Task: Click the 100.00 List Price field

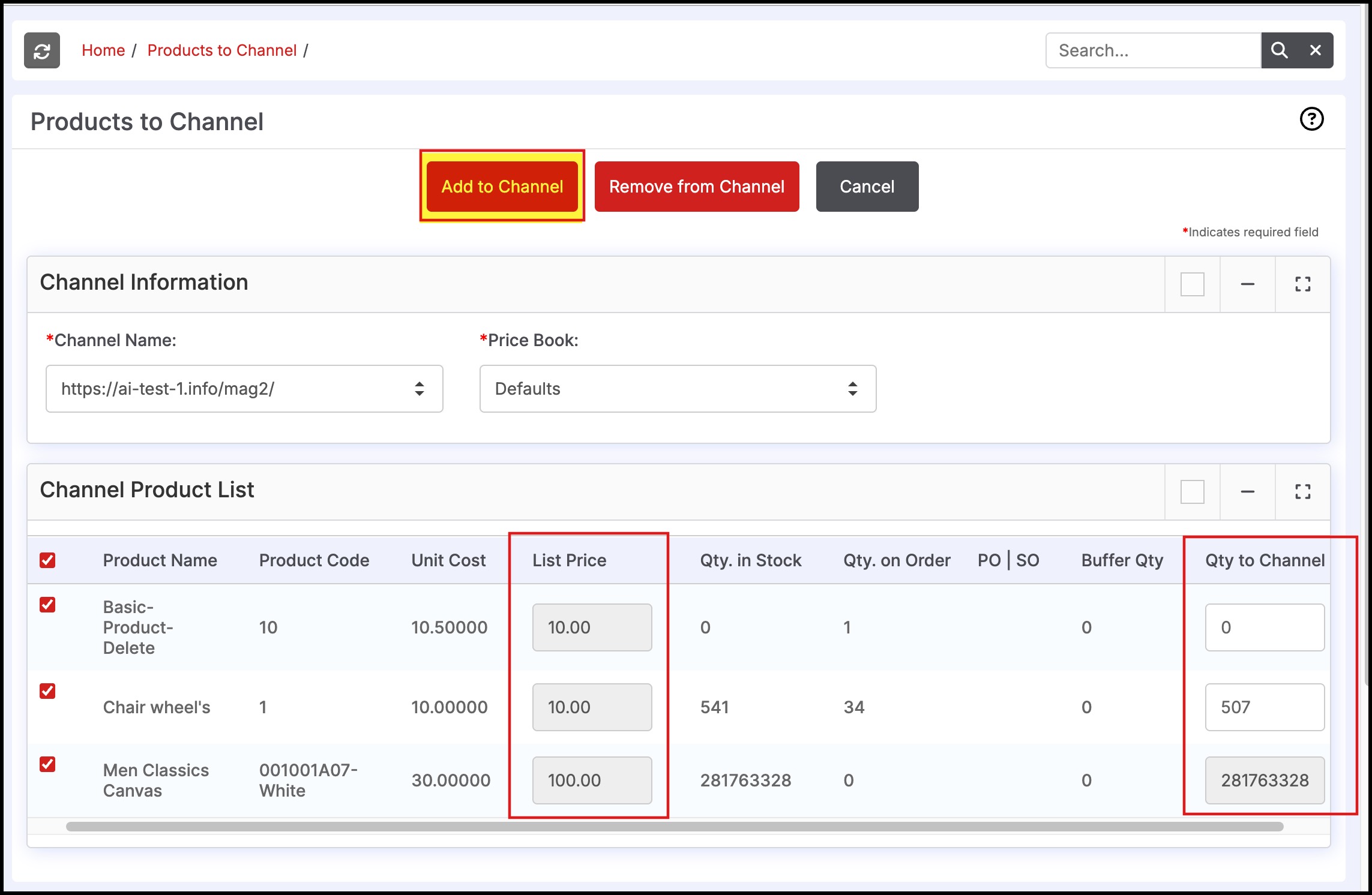Action: coord(592,780)
